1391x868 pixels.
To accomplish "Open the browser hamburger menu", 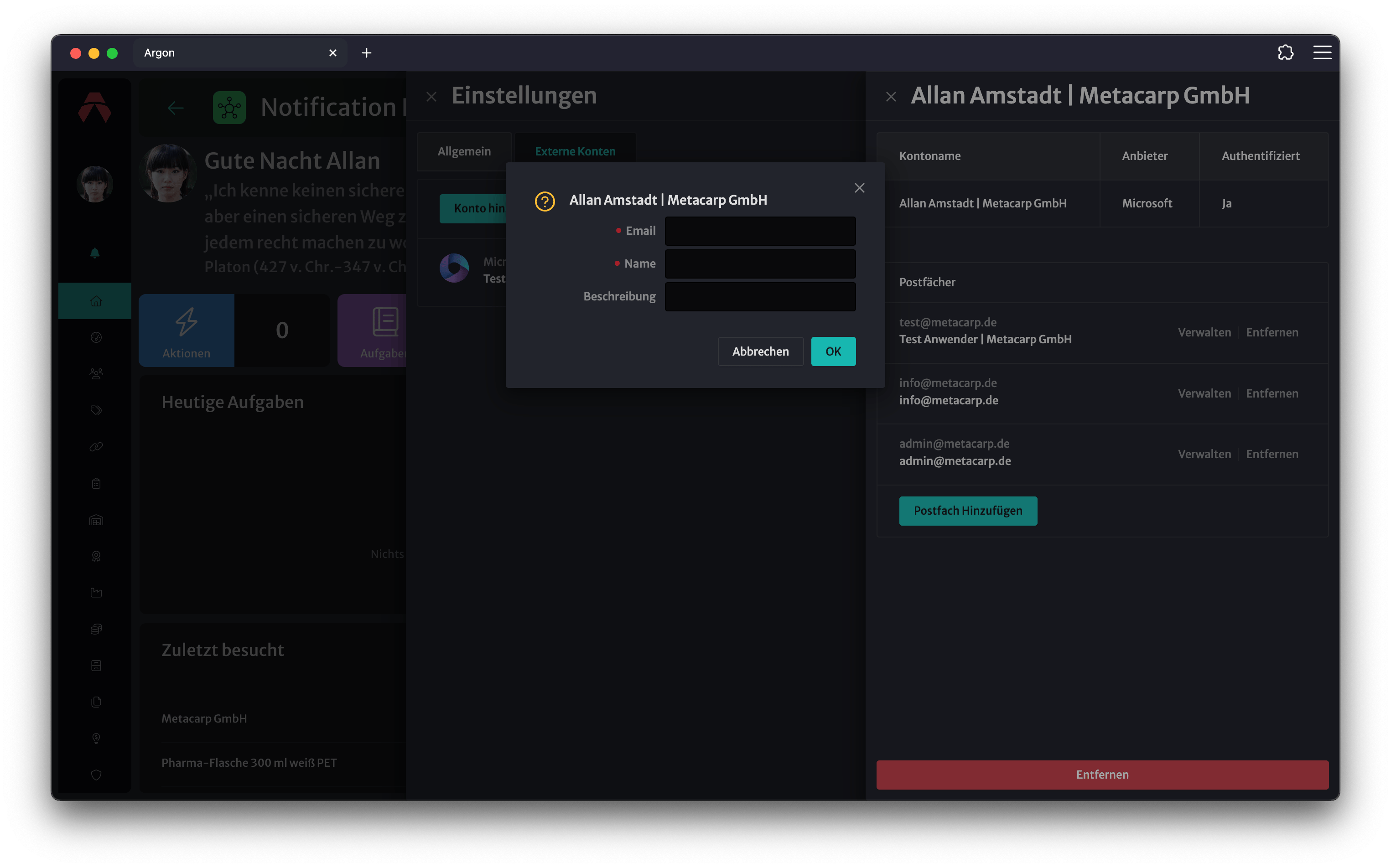I will (1322, 53).
